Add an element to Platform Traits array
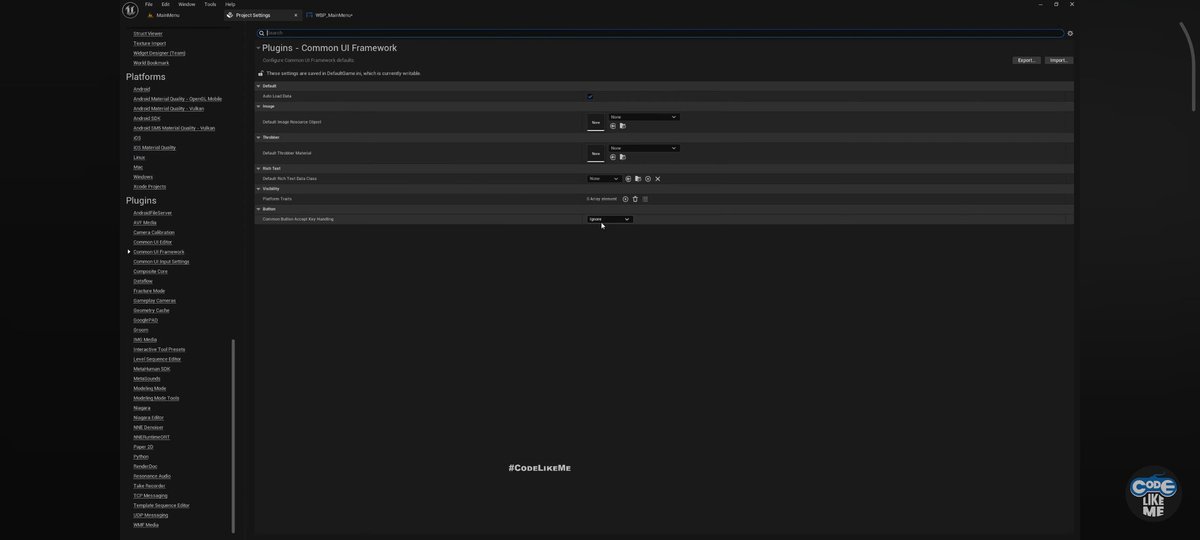 (x=626, y=199)
